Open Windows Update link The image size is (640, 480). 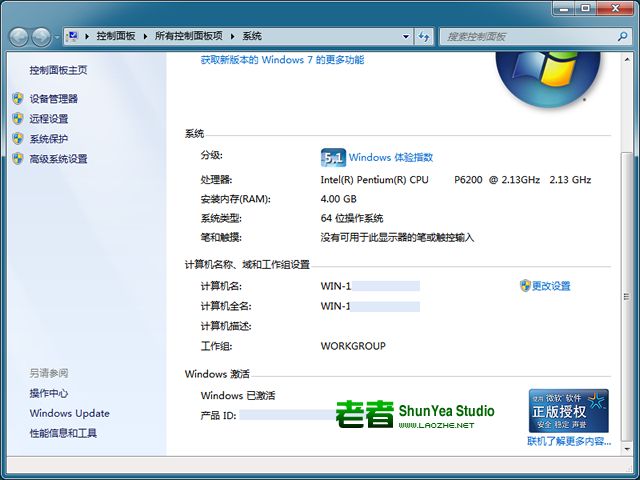[x=69, y=413]
